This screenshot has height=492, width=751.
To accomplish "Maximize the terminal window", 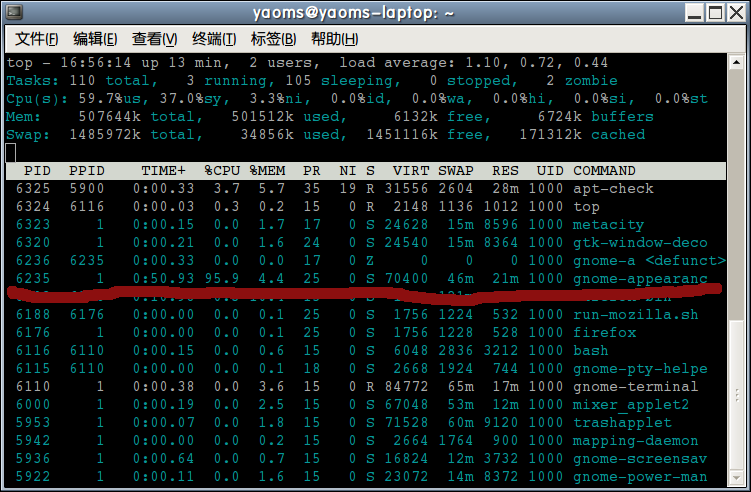I will click(x=716, y=12).
